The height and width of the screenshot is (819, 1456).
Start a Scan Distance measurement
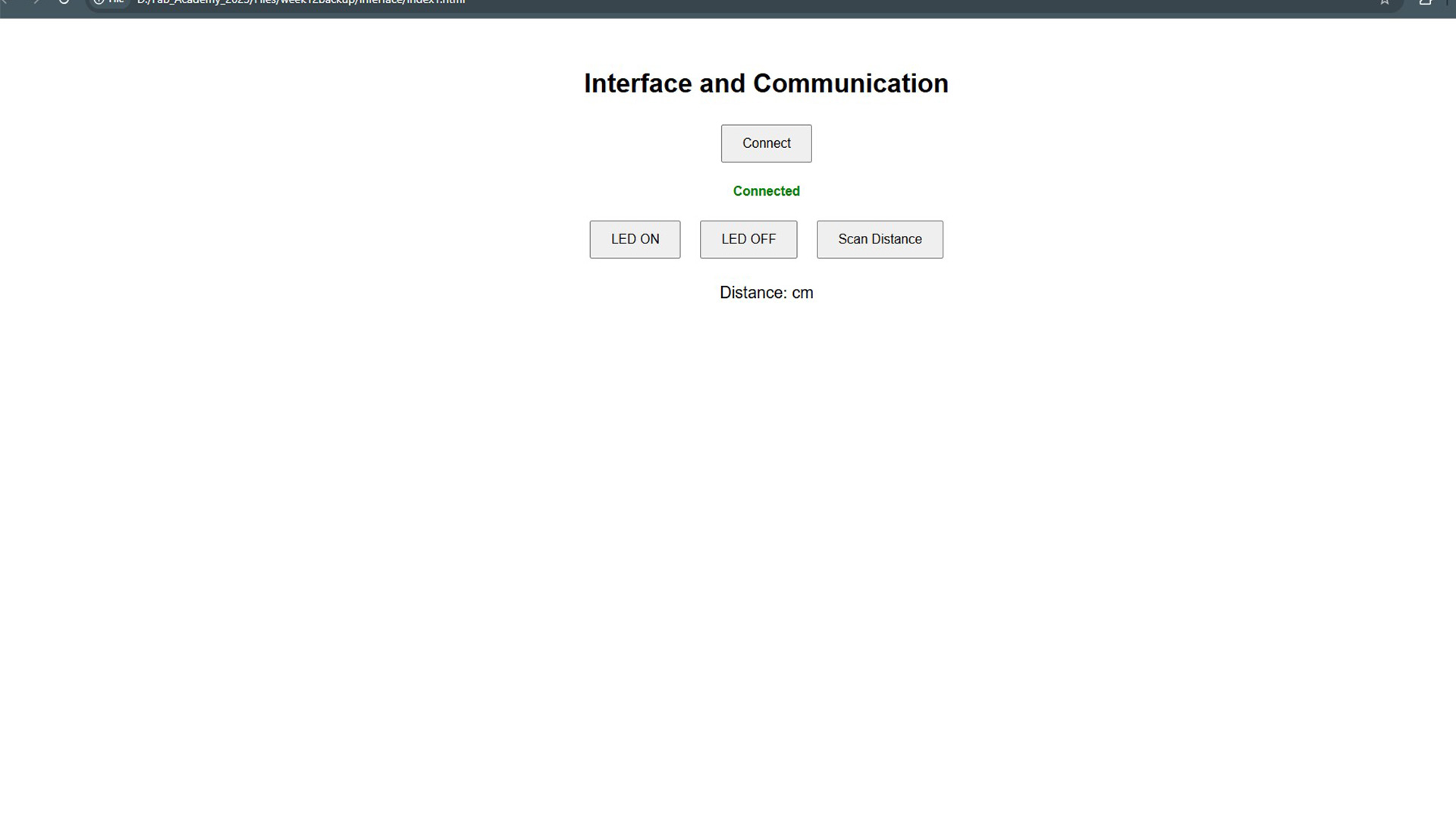[x=880, y=240]
